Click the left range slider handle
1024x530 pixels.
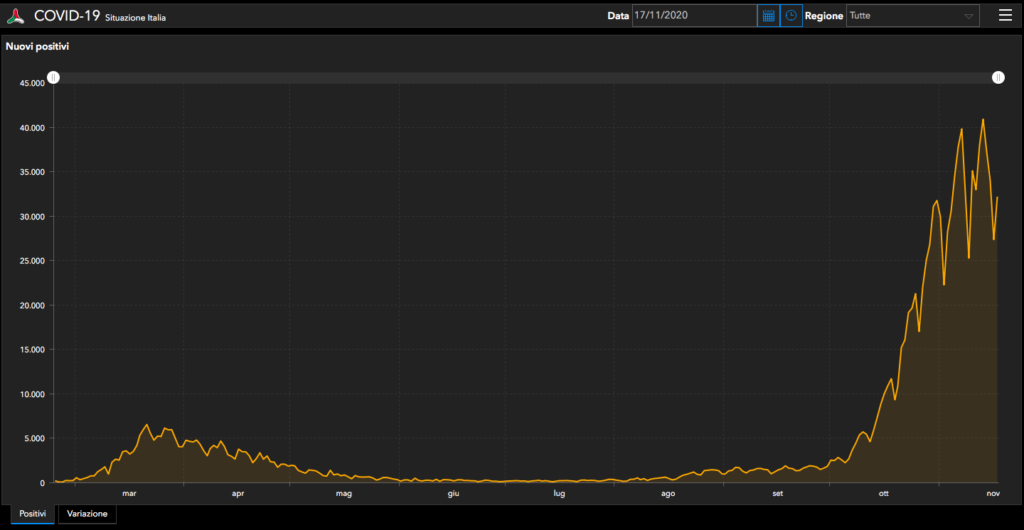click(54, 77)
